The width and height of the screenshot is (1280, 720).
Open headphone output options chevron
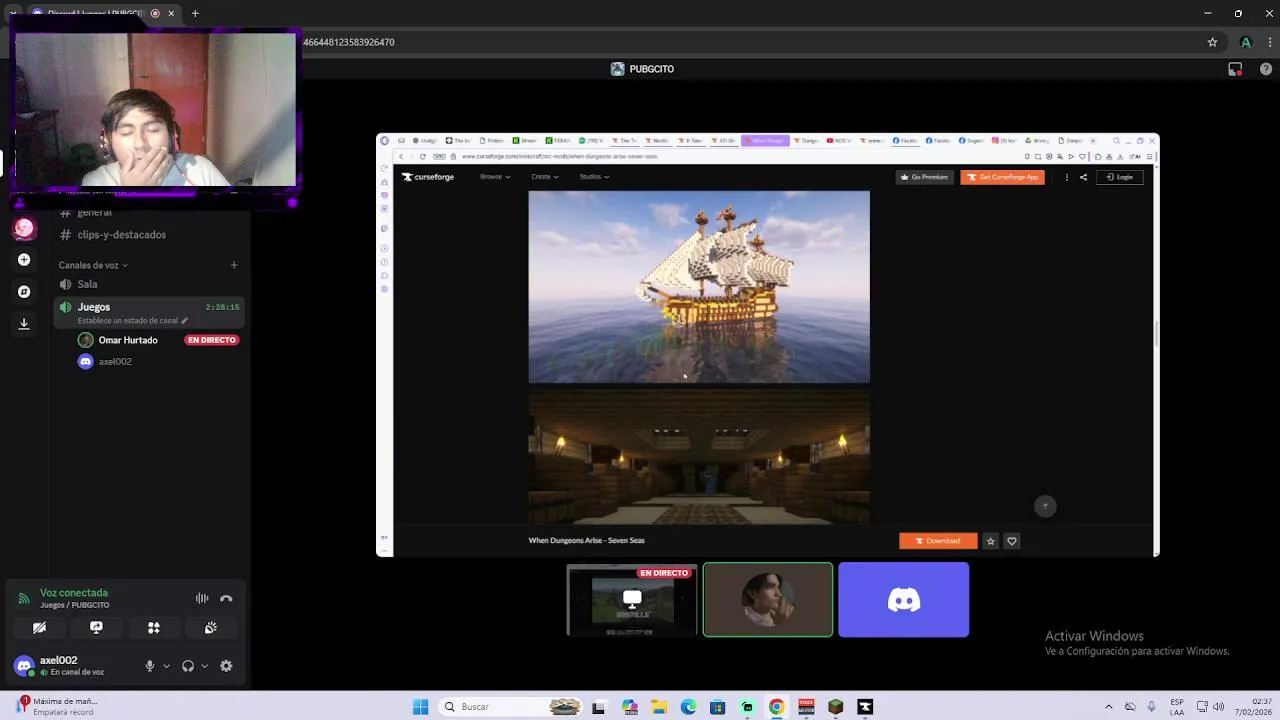click(x=204, y=666)
